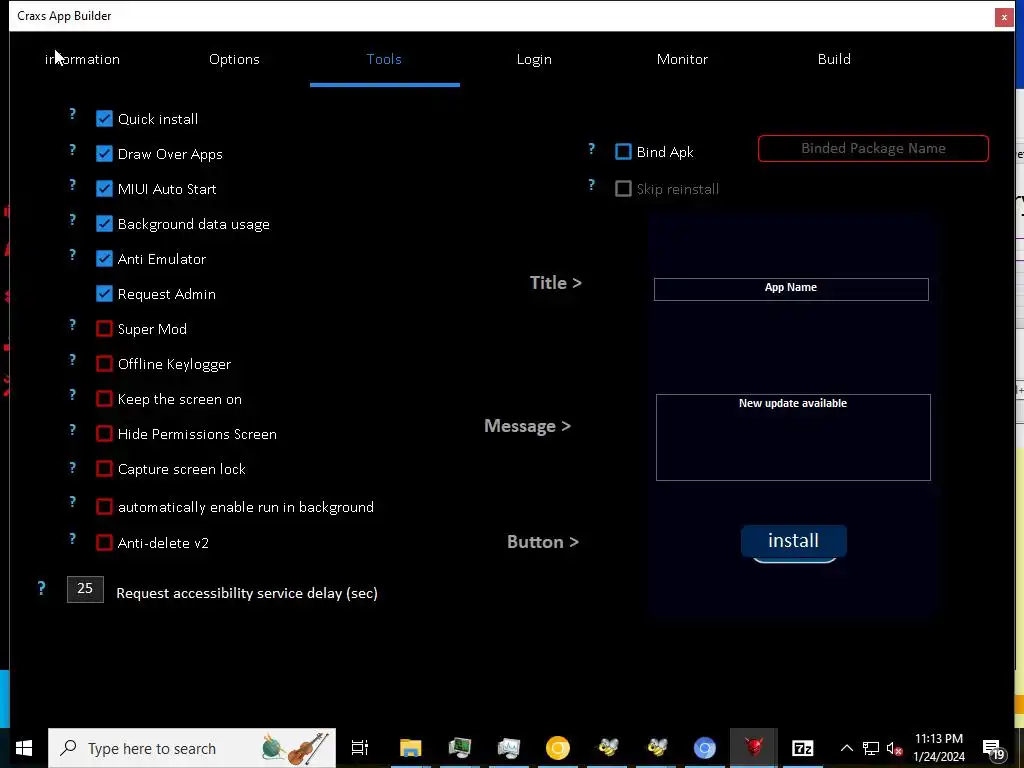Click help icon for Hide Permissions Screen

pyautogui.click(x=72, y=430)
